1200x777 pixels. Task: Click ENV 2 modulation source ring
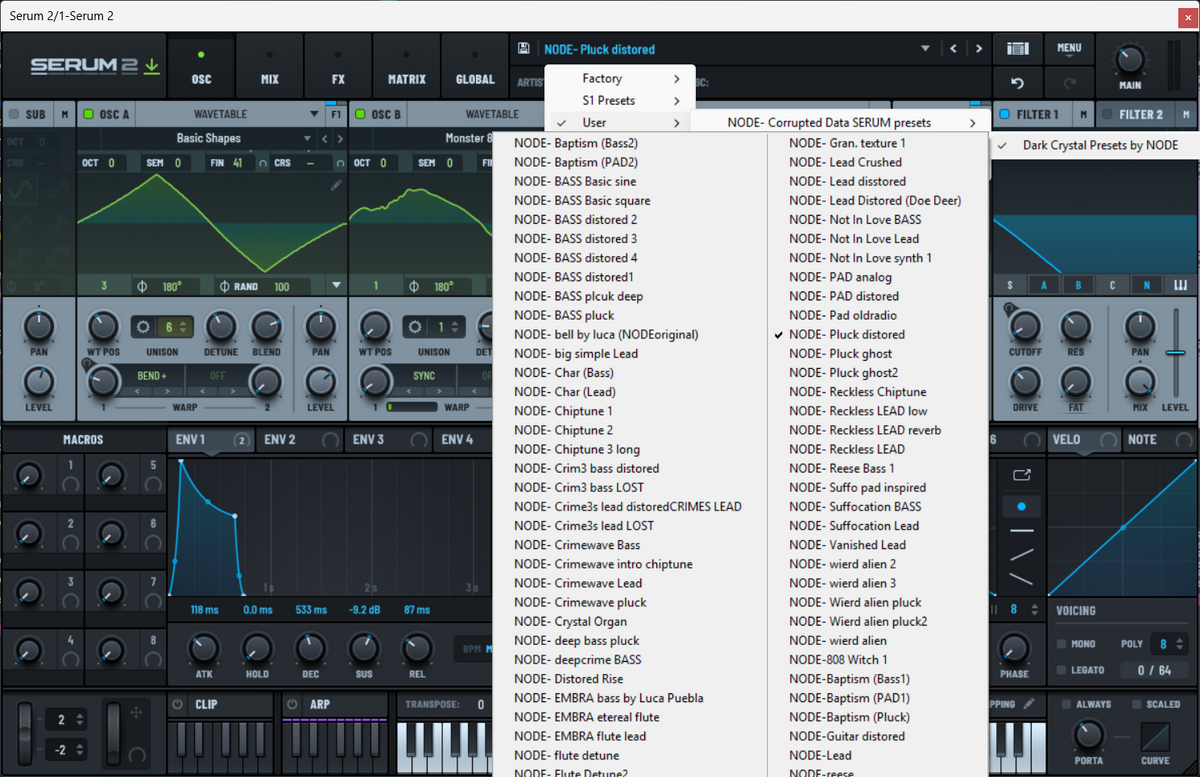click(329, 440)
